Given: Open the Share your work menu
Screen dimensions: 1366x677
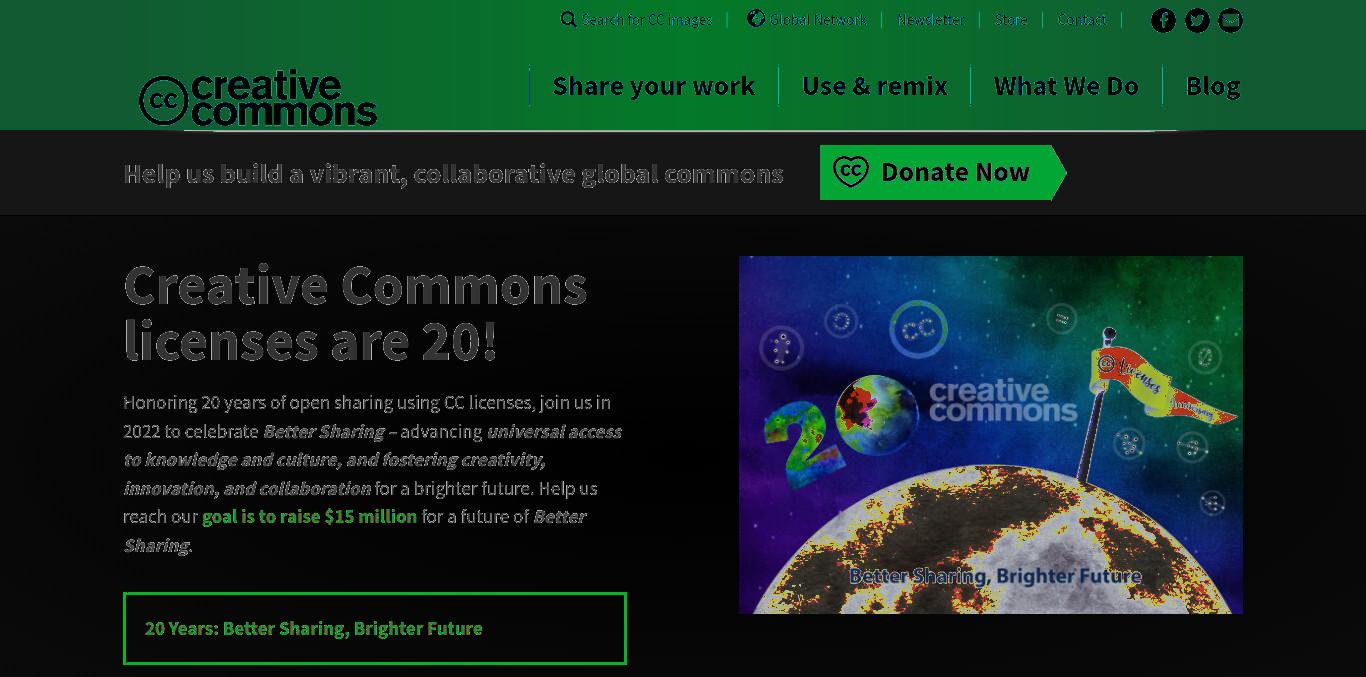Looking at the screenshot, I should point(653,86).
